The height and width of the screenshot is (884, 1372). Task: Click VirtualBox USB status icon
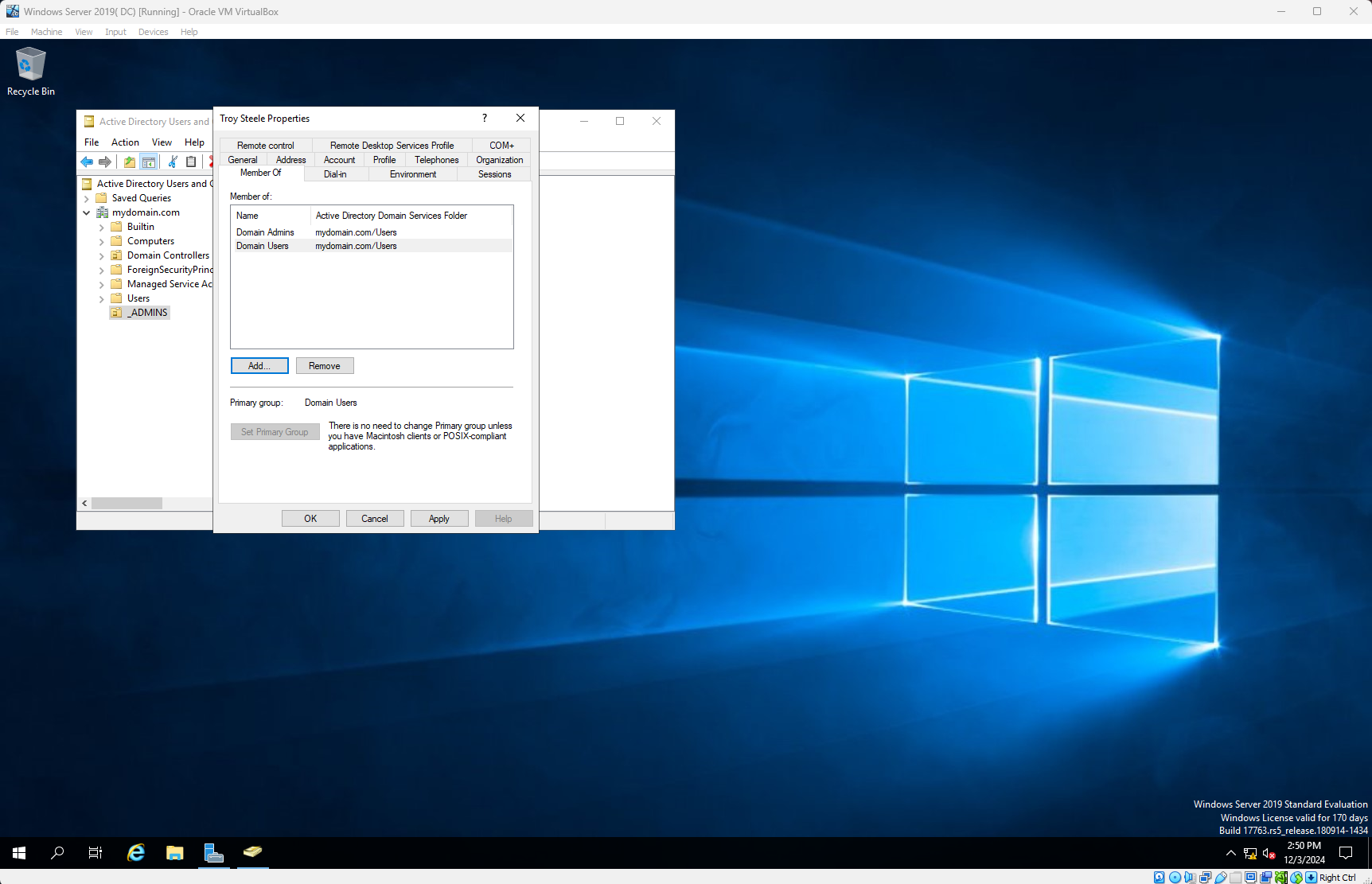[x=1220, y=878]
